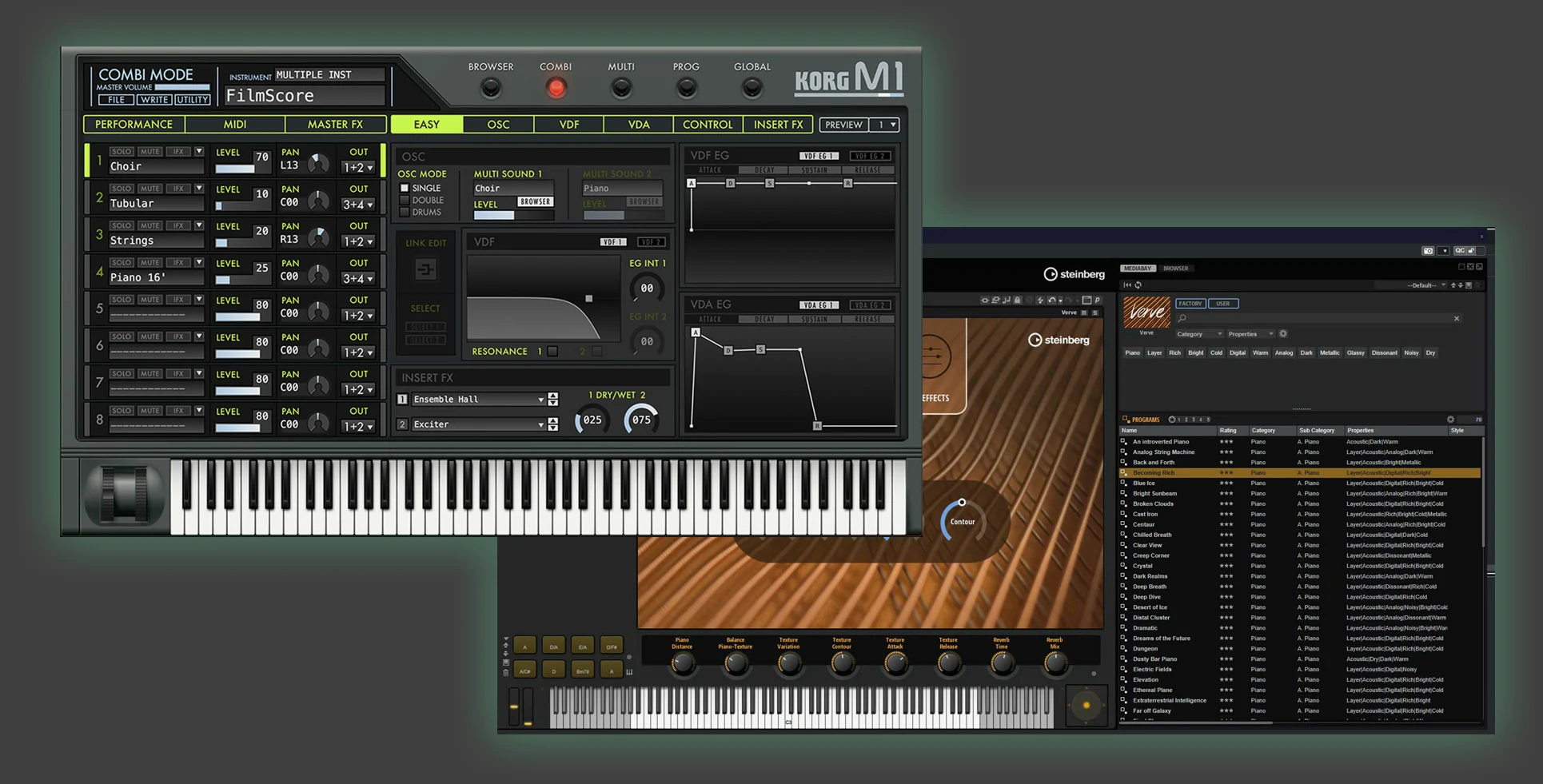Click the MediaBay search field

1318,318
